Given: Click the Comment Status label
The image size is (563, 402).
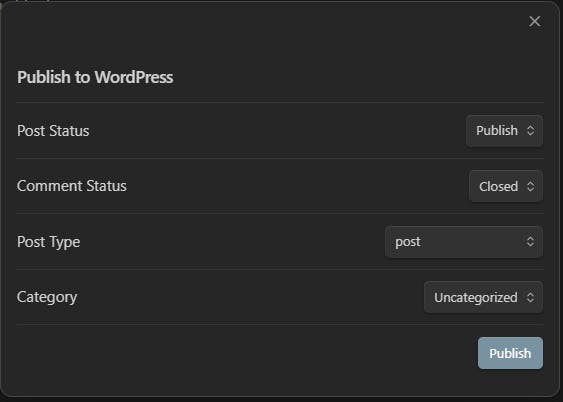Looking at the screenshot, I should point(72,186).
